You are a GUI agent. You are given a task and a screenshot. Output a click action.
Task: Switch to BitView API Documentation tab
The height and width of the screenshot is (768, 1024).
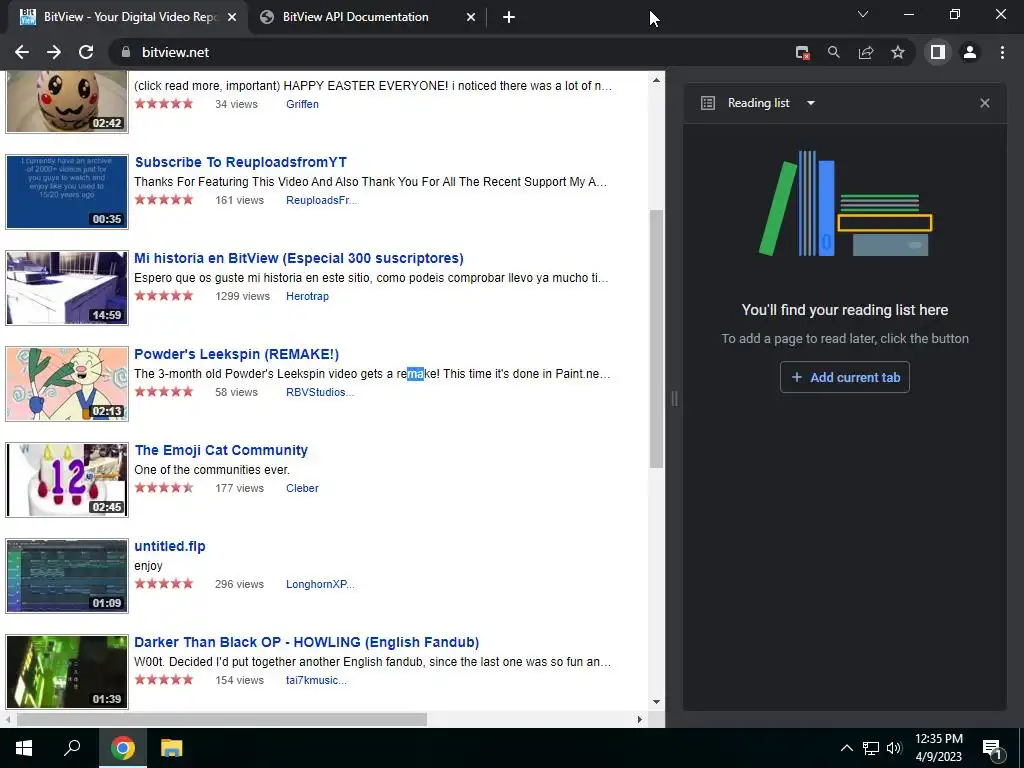point(368,18)
